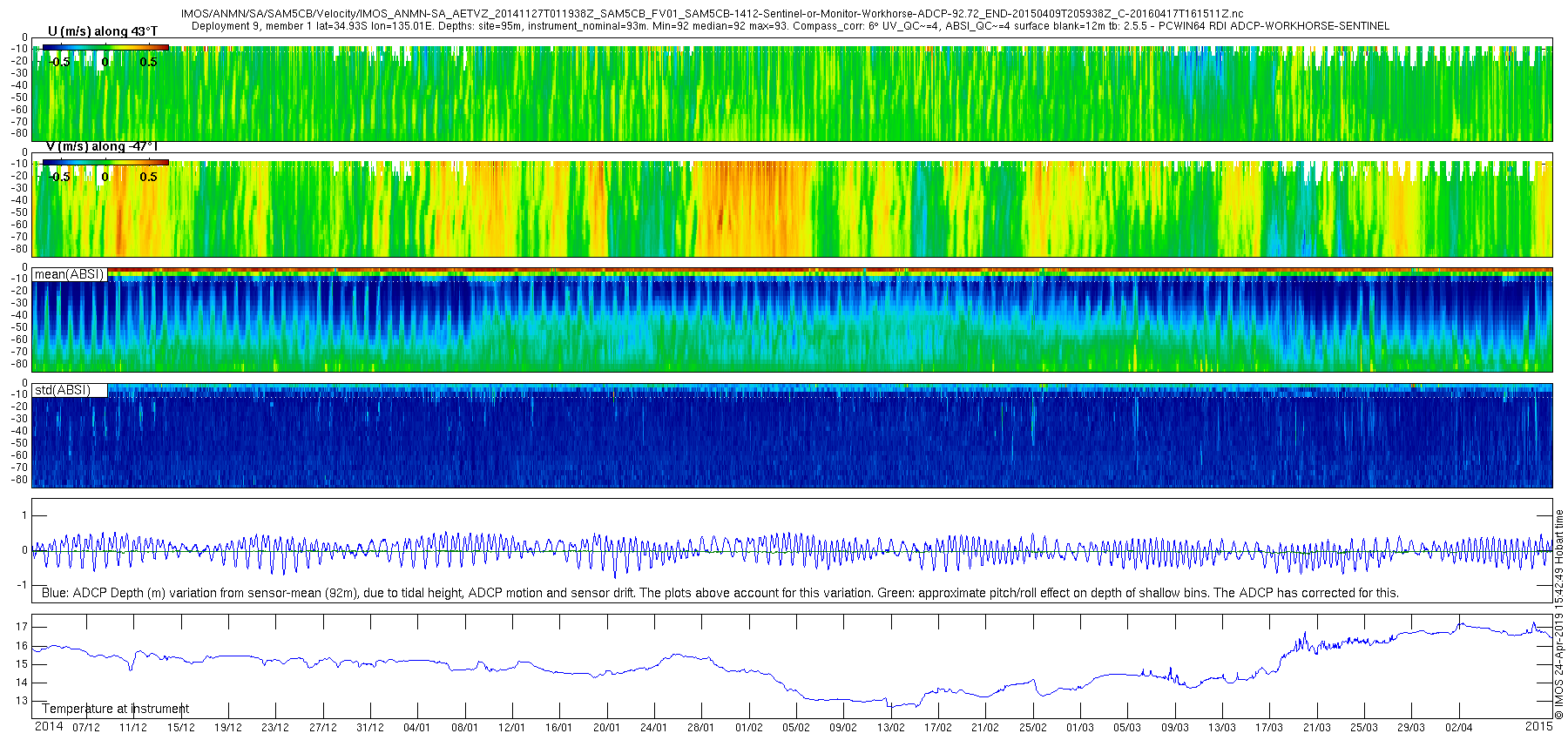Viewport: 1568px width, 740px height.
Task: Click the IMOS timestamp credit on right edge
Action: click(1559, 615)
